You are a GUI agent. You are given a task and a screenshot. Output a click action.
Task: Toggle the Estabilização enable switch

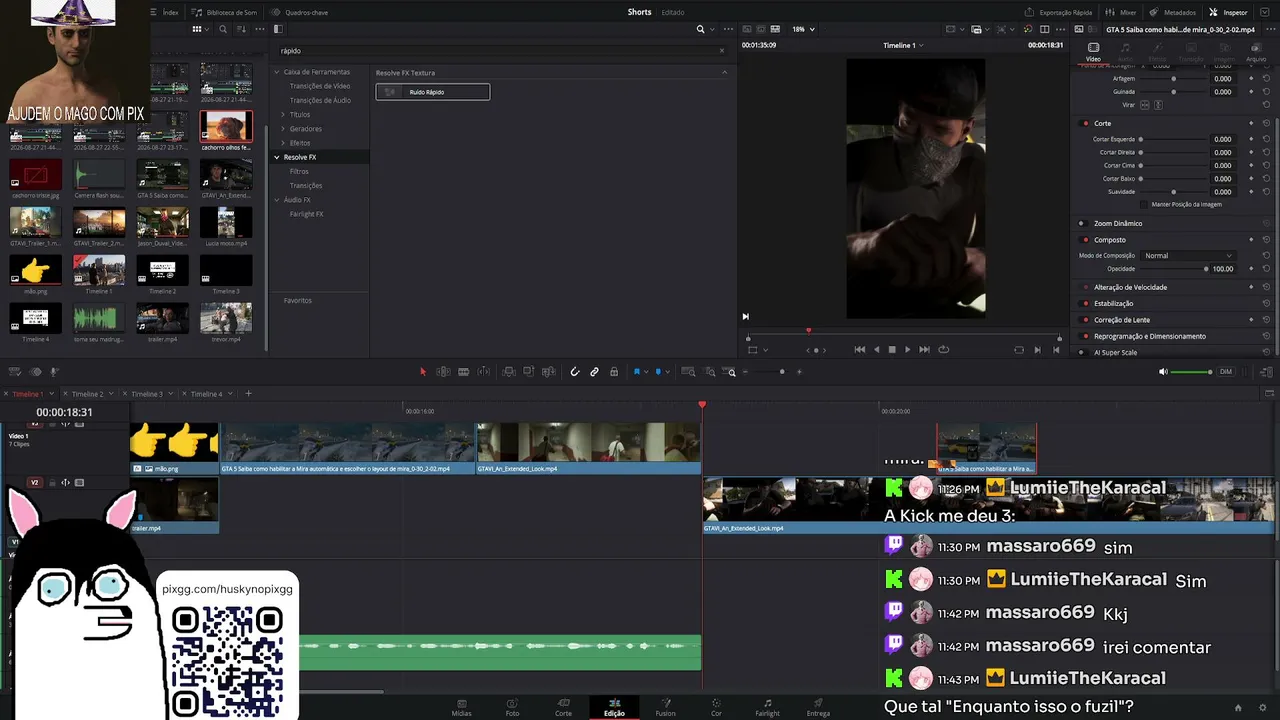[x=1085, y=303]
